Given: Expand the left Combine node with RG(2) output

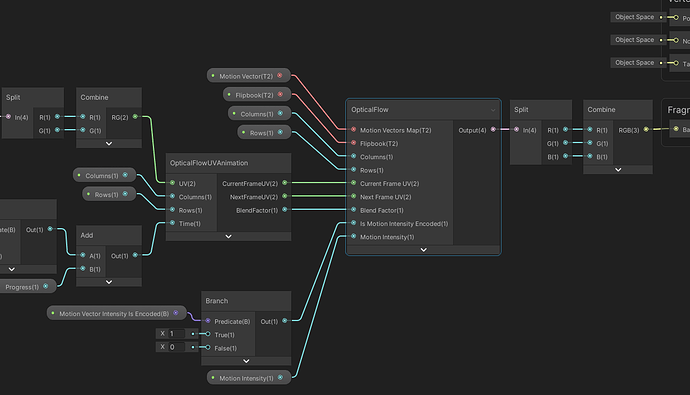Looking at the screenshot, I should click(109, 143).
